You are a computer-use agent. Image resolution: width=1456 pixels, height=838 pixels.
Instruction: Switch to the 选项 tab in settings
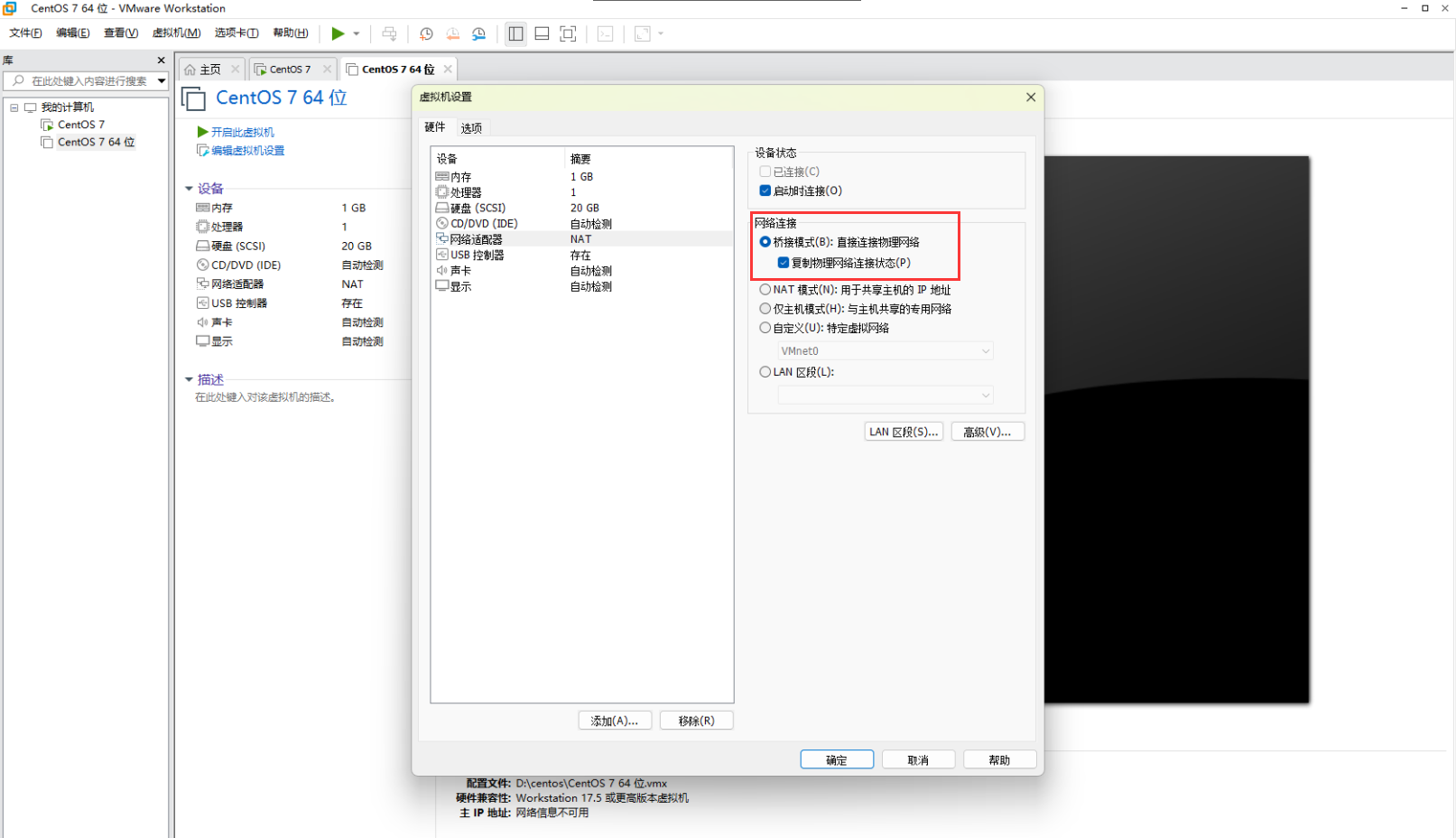pyautogui.click(x=471, y=128)
